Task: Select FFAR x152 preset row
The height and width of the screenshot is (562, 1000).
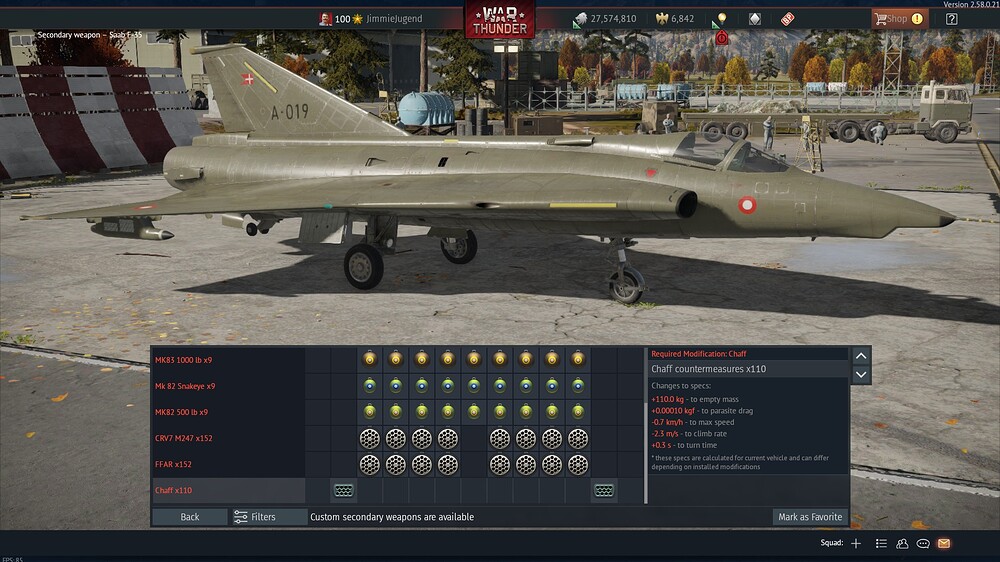Action: pyautogui.click(x=397, y=464)
